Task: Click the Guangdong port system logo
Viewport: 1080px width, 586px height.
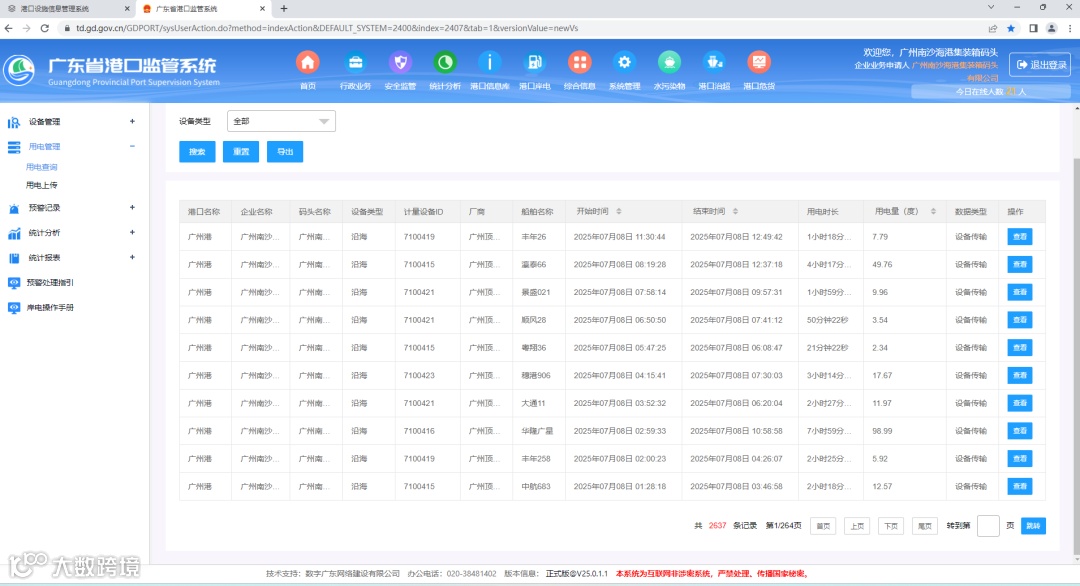Action: (x=19, y=70)
